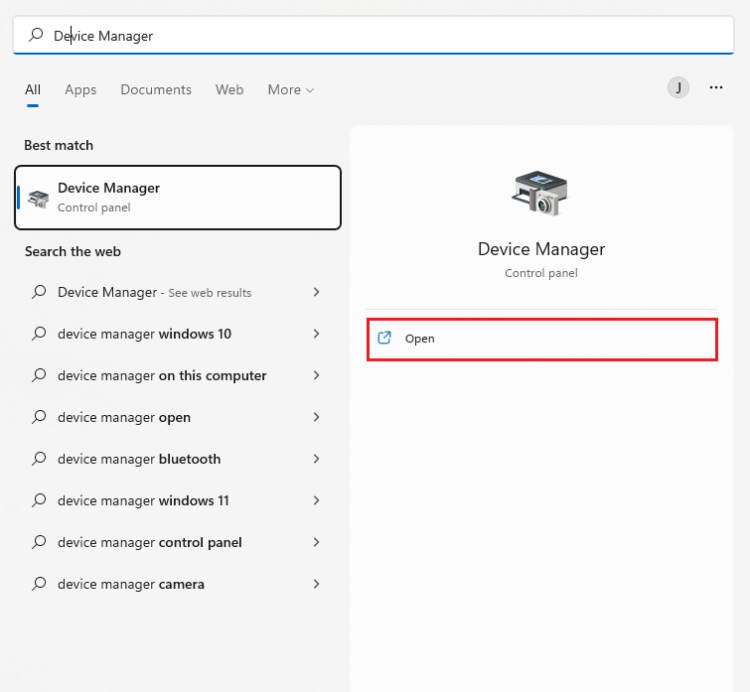Click in the search text field
This screenshot has width=750, height=692.
[400, 35]
